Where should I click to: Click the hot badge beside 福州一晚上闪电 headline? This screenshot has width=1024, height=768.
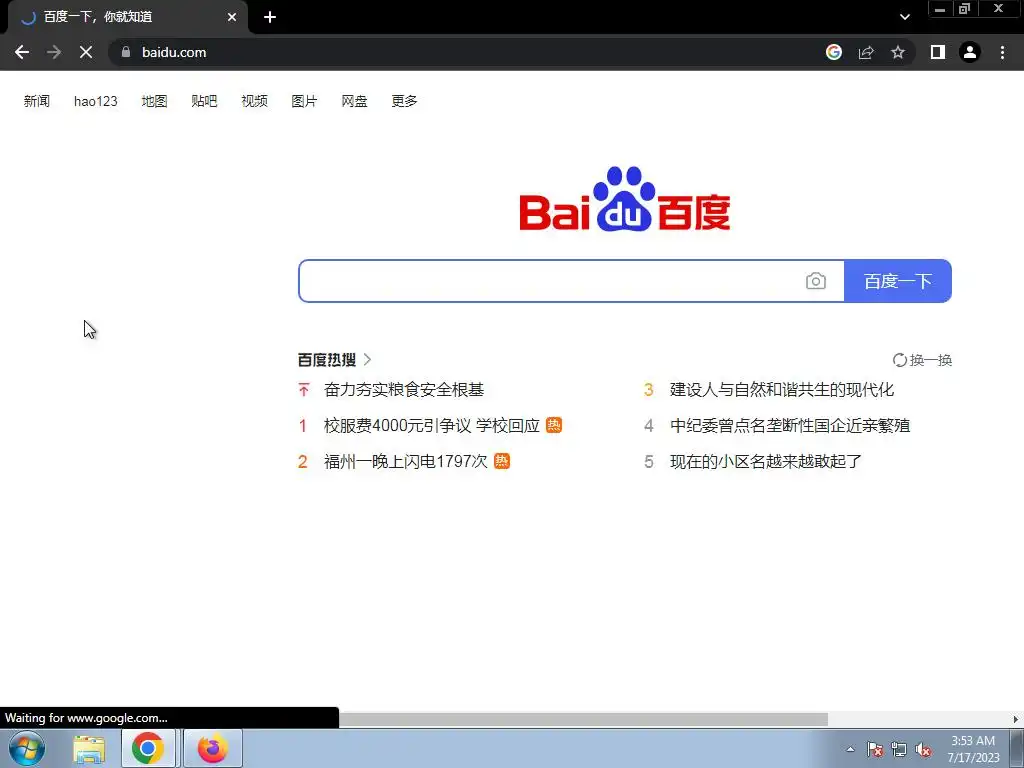coord(502,461)
